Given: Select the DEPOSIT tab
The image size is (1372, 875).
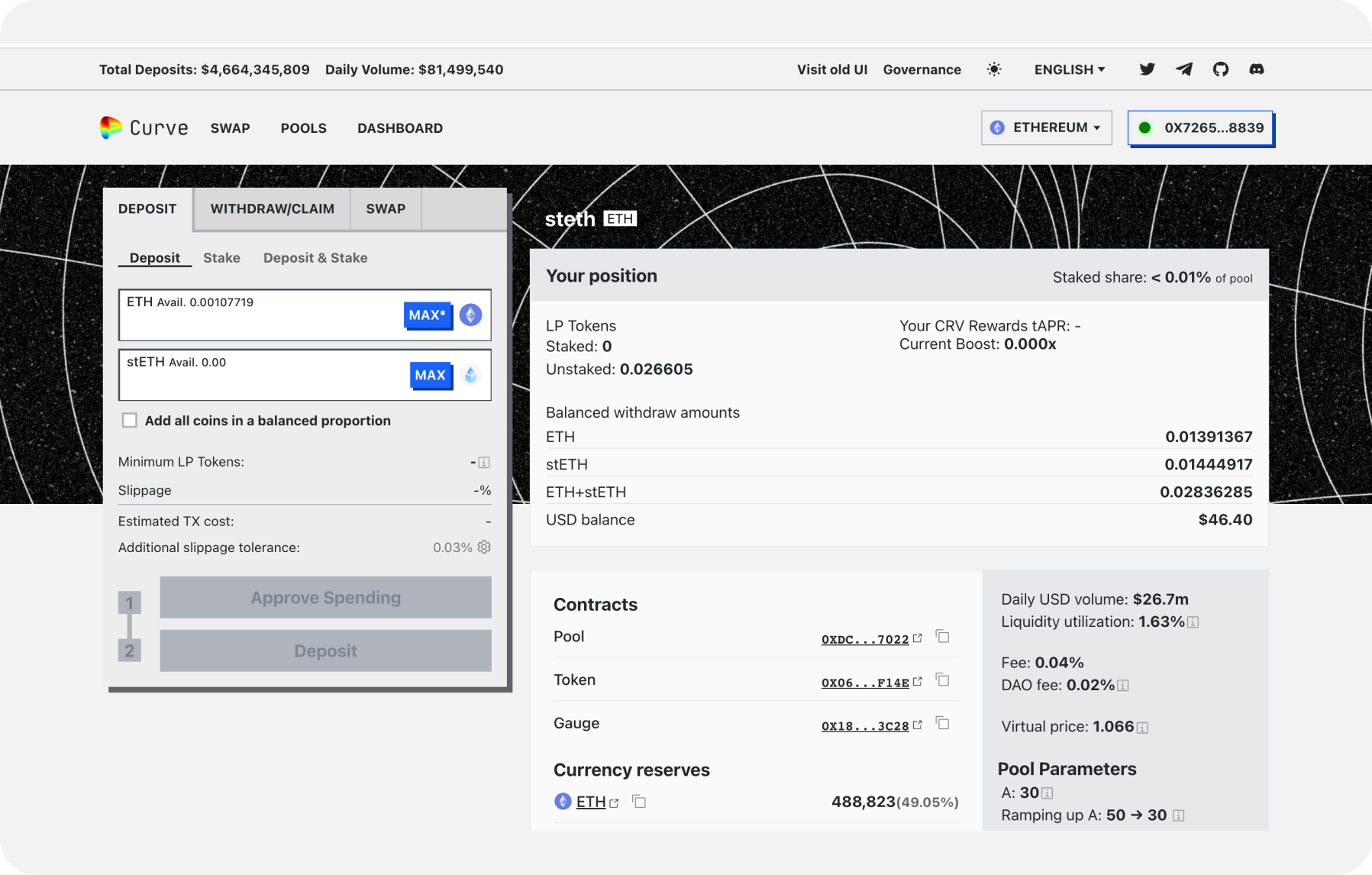Looking at the screenshot, I should tap(147, 209).
